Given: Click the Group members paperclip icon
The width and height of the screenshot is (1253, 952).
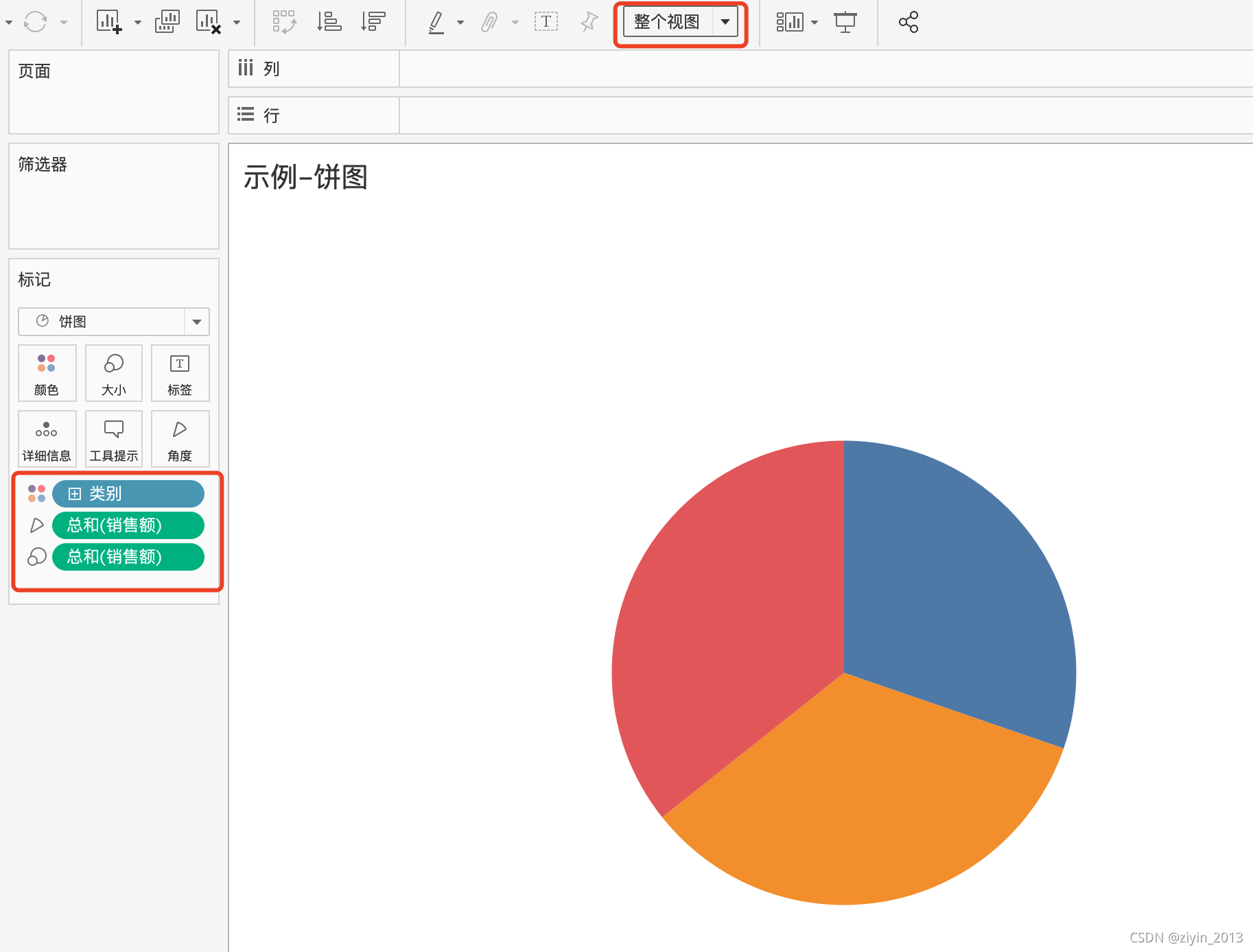Looking at the screenshot, I should pyautogui.click(x=489, y=22).
